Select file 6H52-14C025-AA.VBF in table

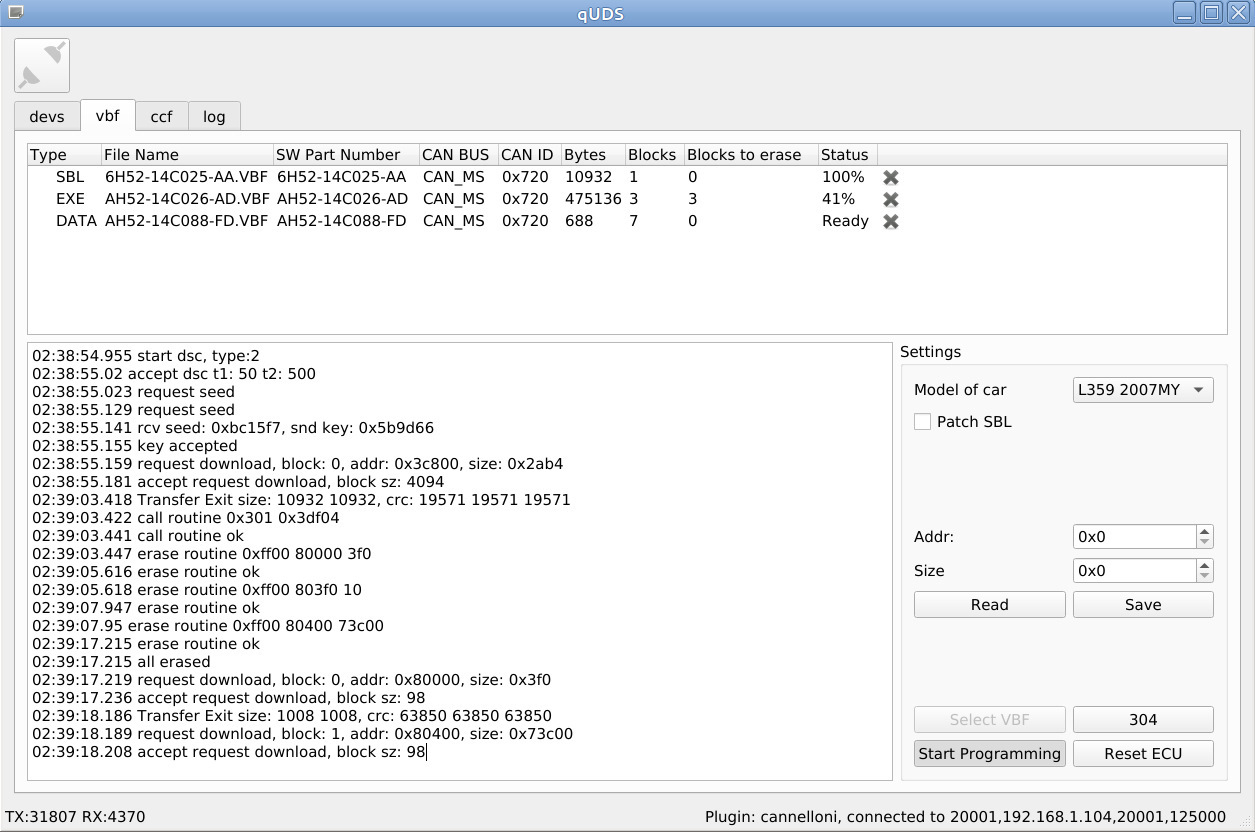tap(187, 177)
